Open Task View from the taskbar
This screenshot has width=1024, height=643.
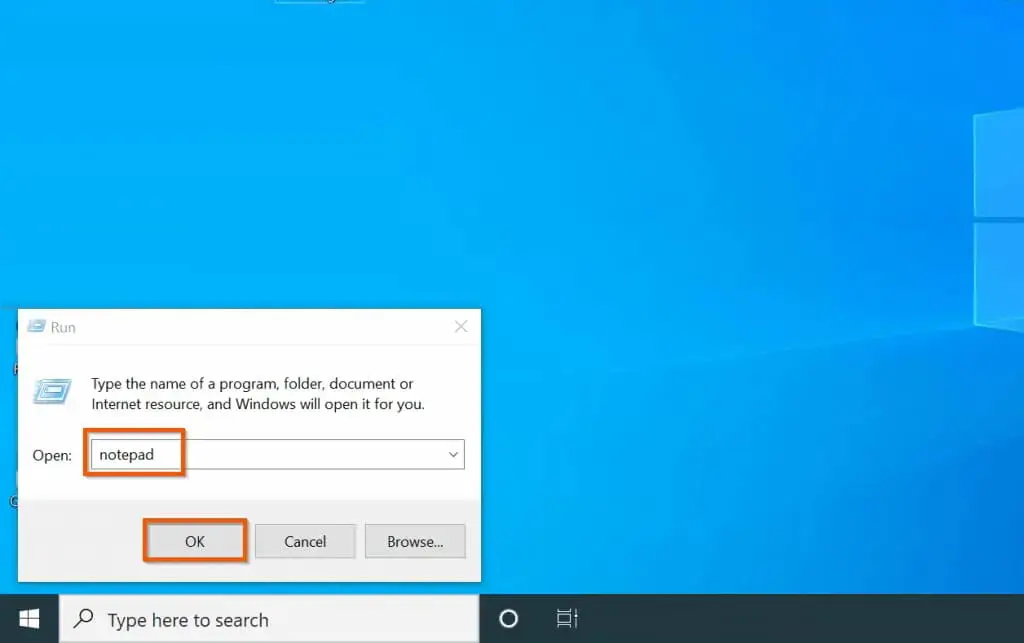point(567,618)
